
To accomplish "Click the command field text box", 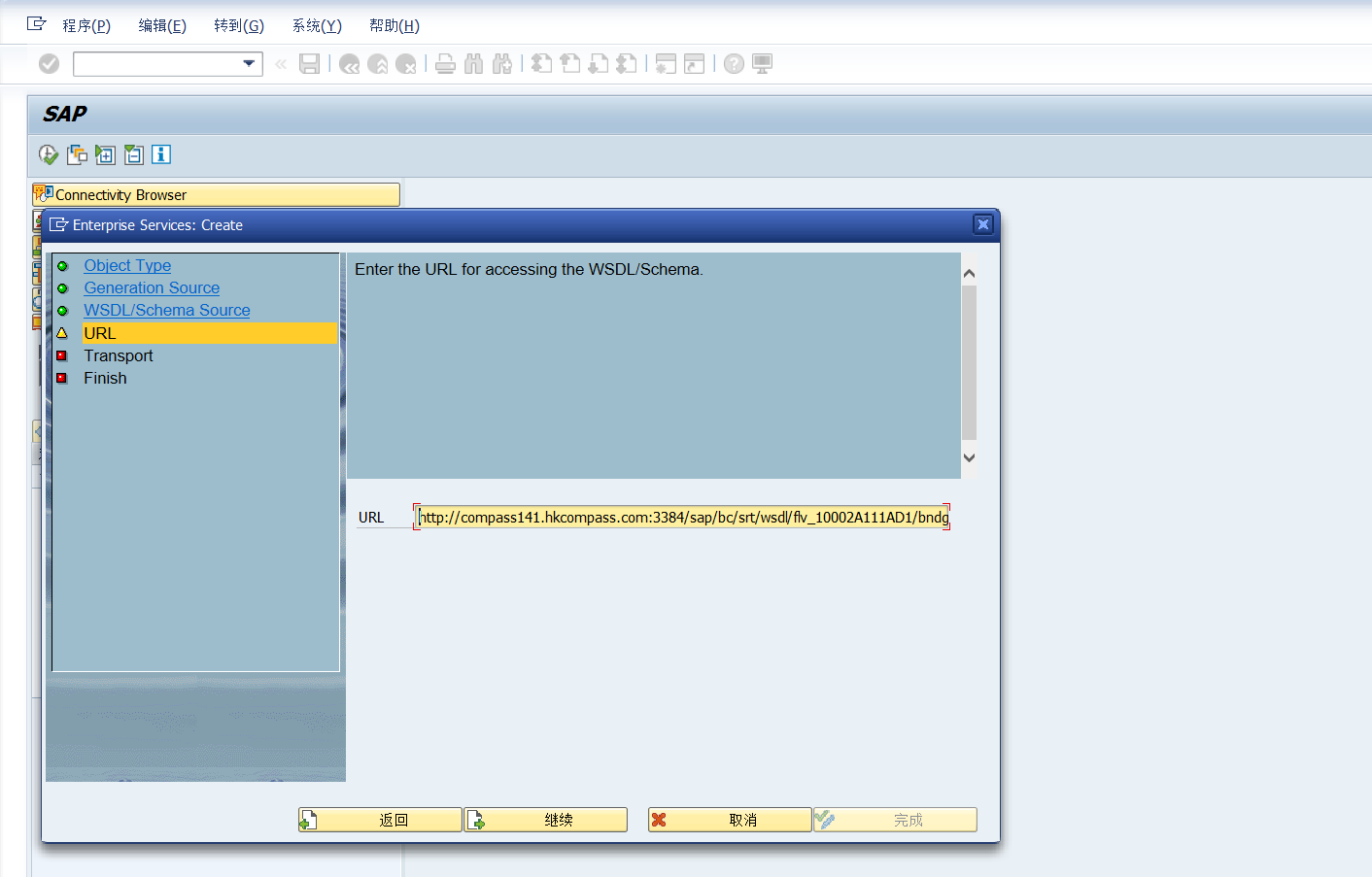I will [157, 64].
